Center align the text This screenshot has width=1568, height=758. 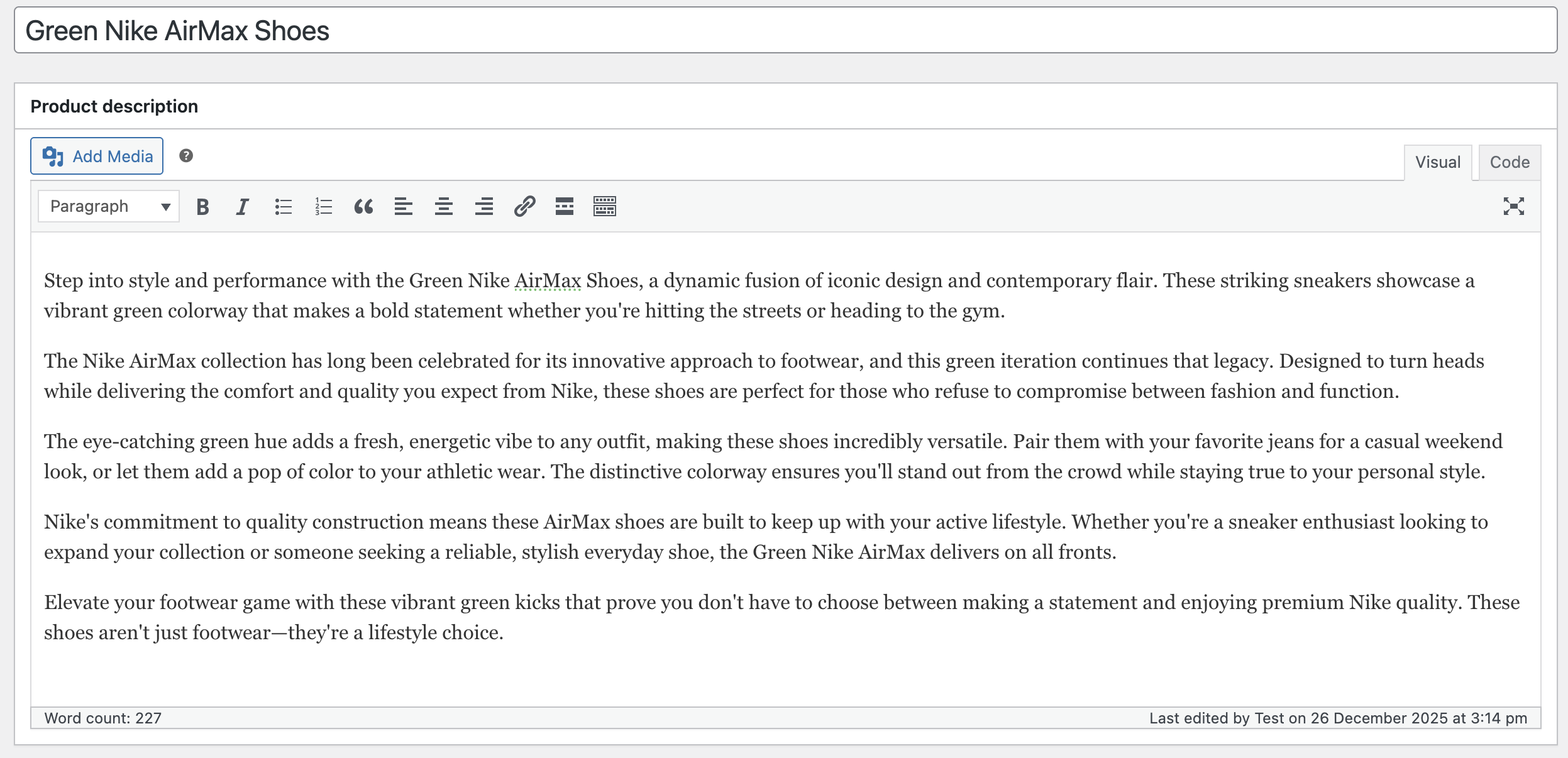point(444,206)
